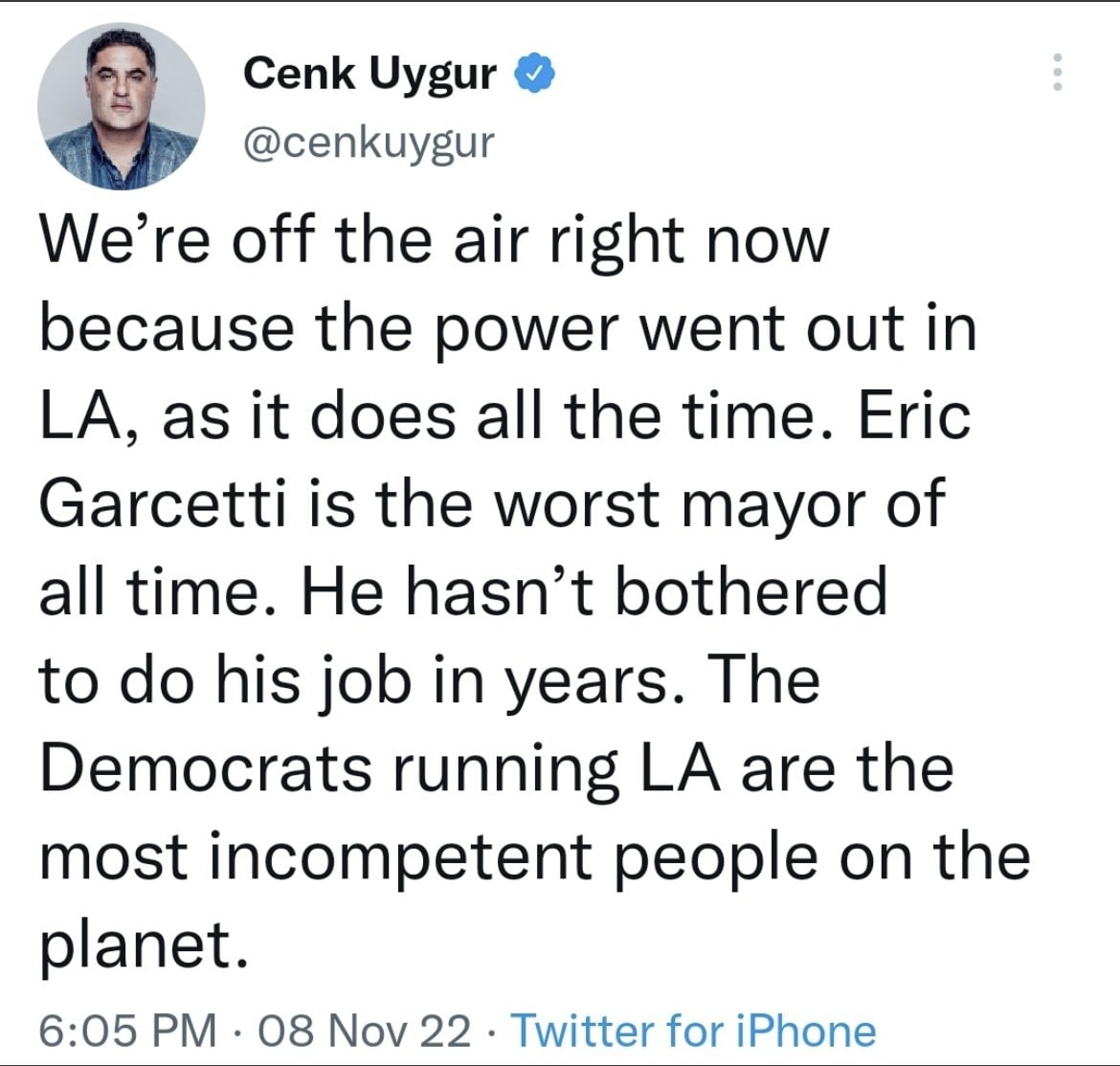Image resolution: width=1120 pixels, height=1066 pixels.
Task: Open the three-dot more options menu
Action: tap(1057, 72)
